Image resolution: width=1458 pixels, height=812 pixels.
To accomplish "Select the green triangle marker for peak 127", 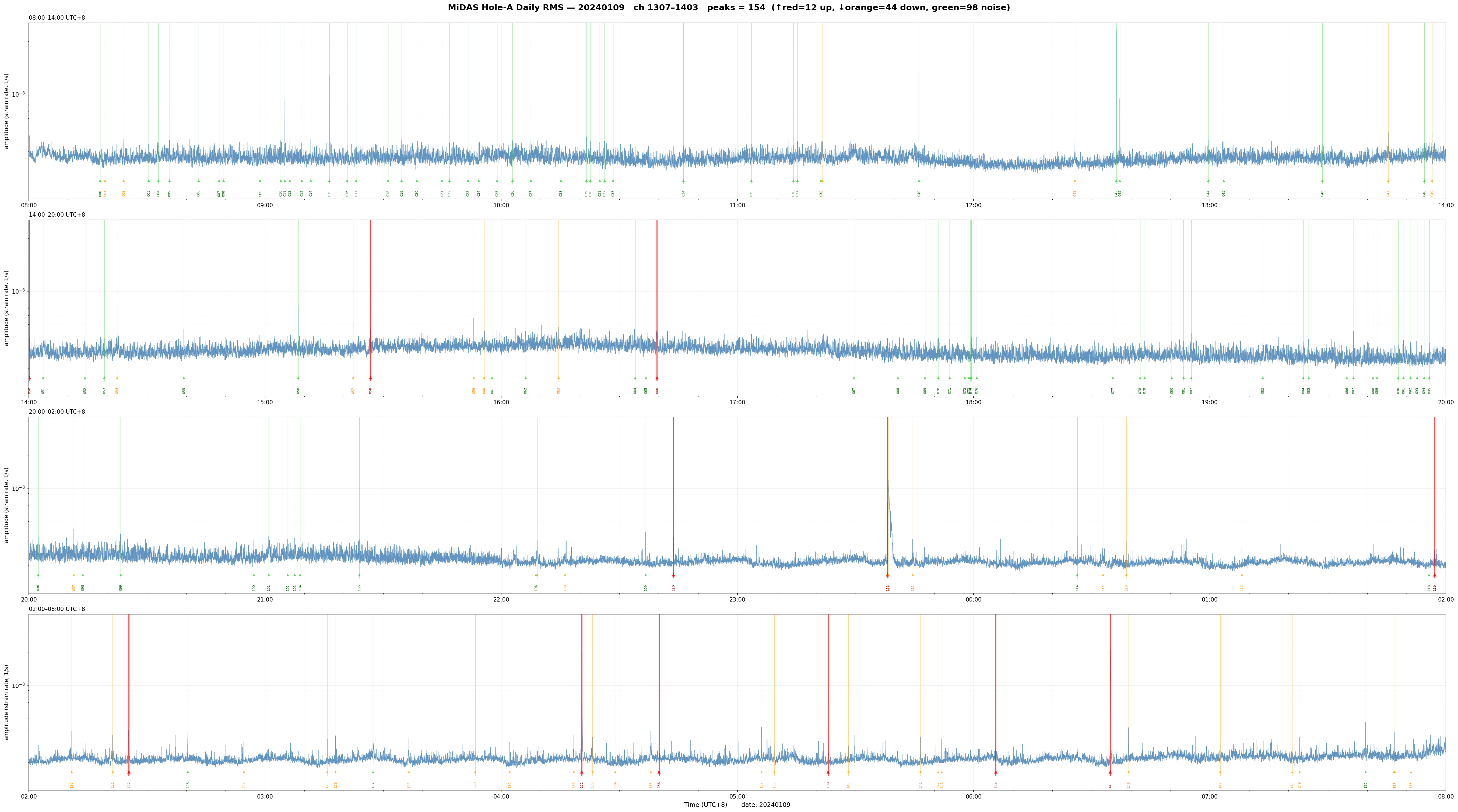I will pyautogui.click(x=373, y=772).
